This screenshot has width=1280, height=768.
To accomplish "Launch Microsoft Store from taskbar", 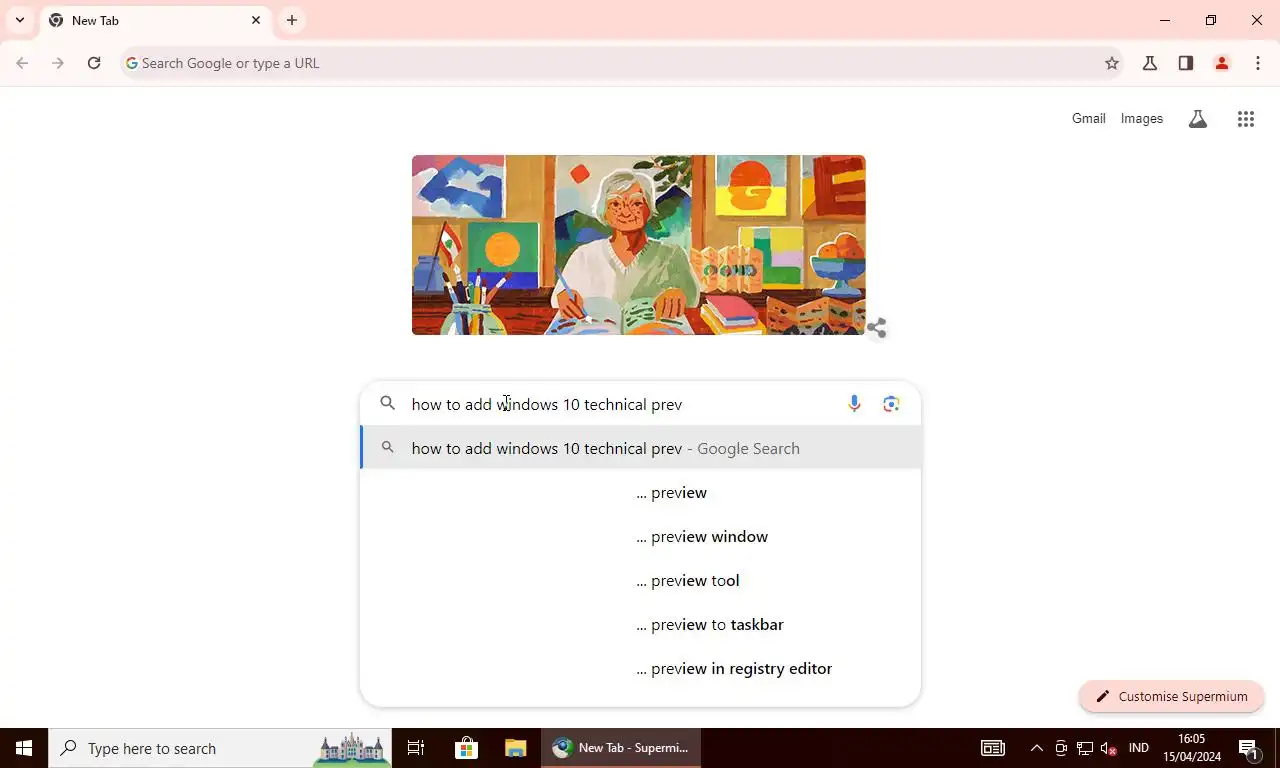I will click(466, 748).
